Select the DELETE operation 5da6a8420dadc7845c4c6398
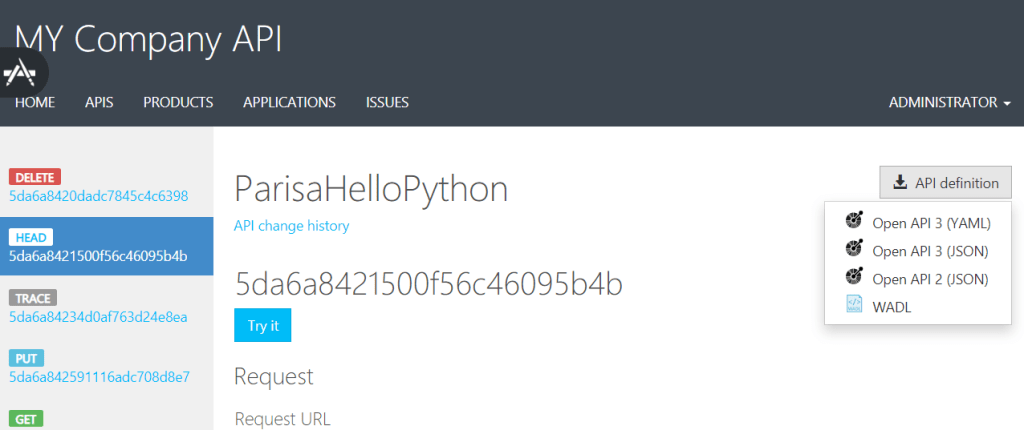Viewport: 1024px width, 430px height. click(98, 196)
